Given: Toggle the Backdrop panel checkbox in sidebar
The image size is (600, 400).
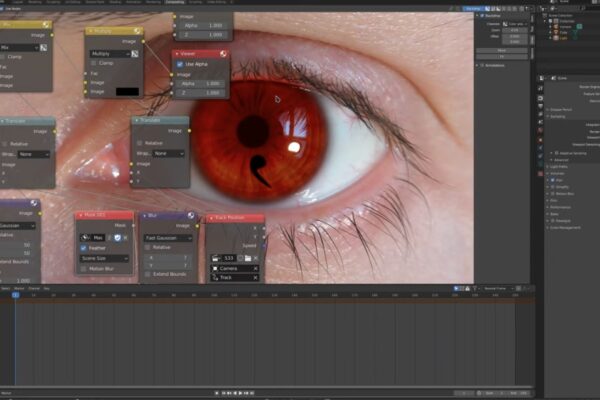Looking at the screenshot, I should click(482, 16).
